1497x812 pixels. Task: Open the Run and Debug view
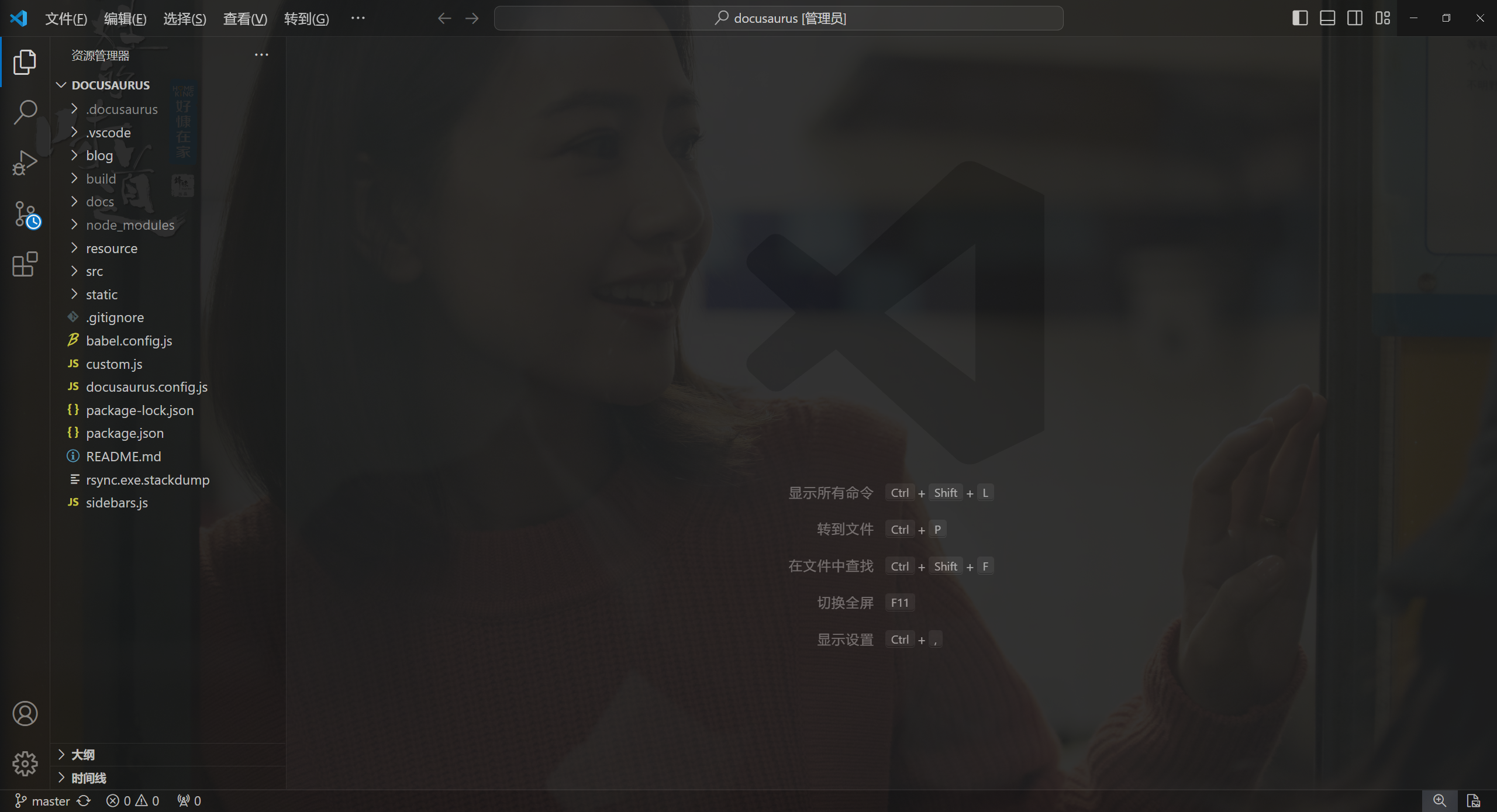point(25,163)
